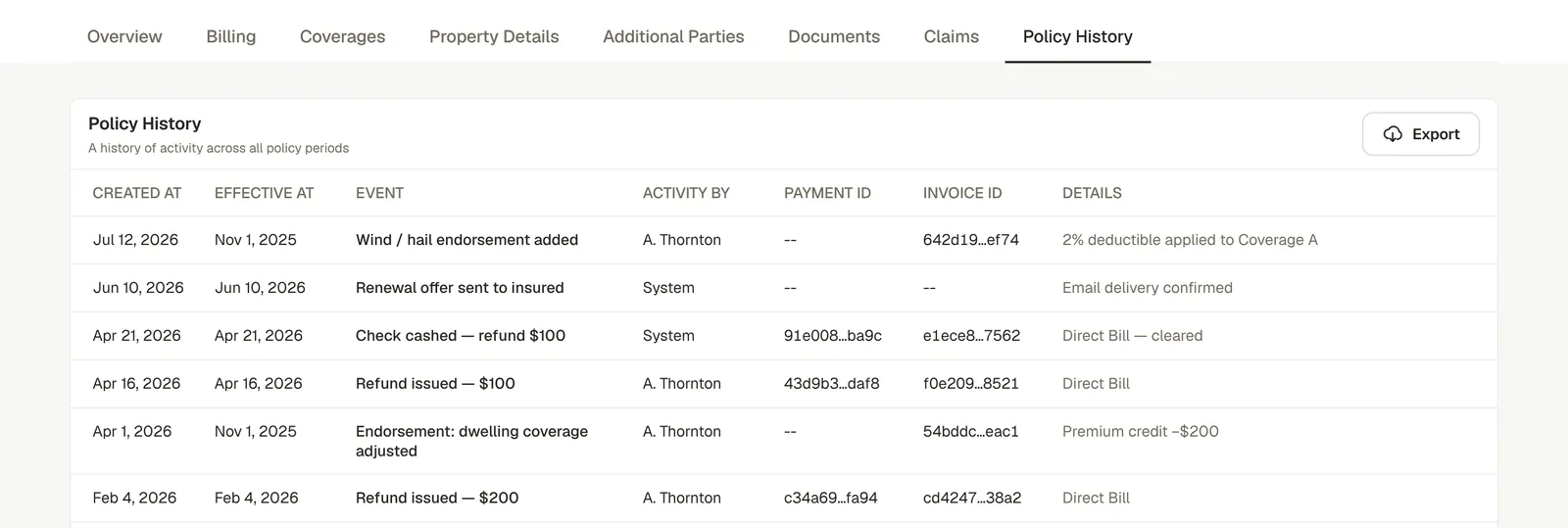Select the Additional Parties tab
This screenshot has height=528, width=1568.
coord(674,36)
